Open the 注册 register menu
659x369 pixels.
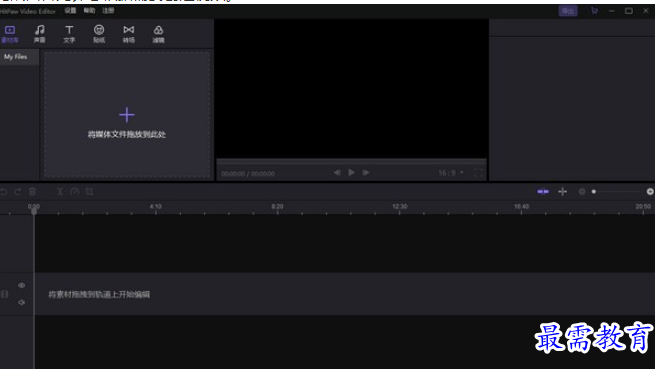108,11
